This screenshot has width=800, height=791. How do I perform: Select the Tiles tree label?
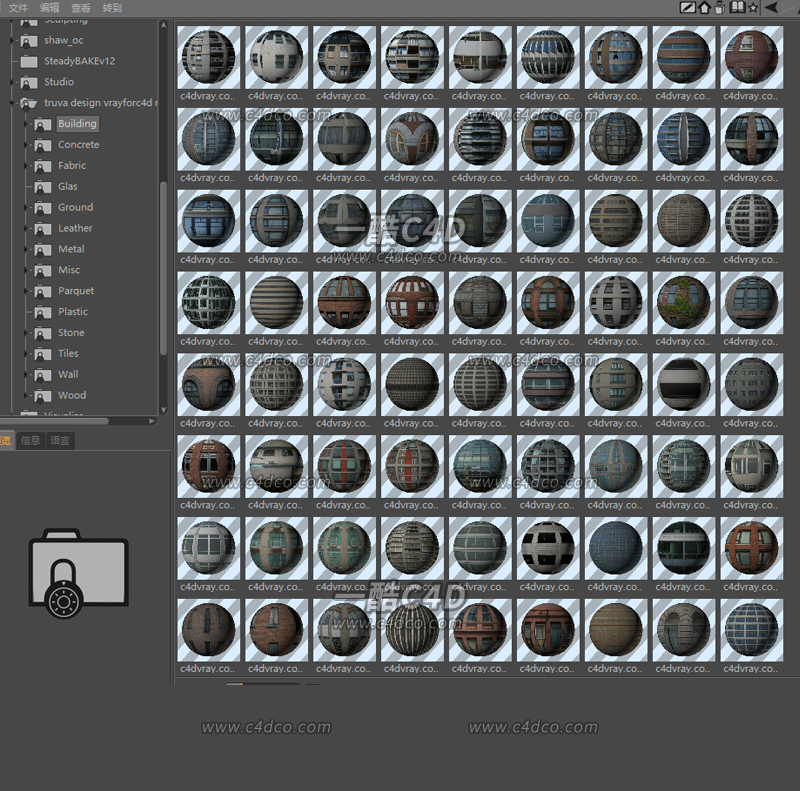(x=68, y=354)
